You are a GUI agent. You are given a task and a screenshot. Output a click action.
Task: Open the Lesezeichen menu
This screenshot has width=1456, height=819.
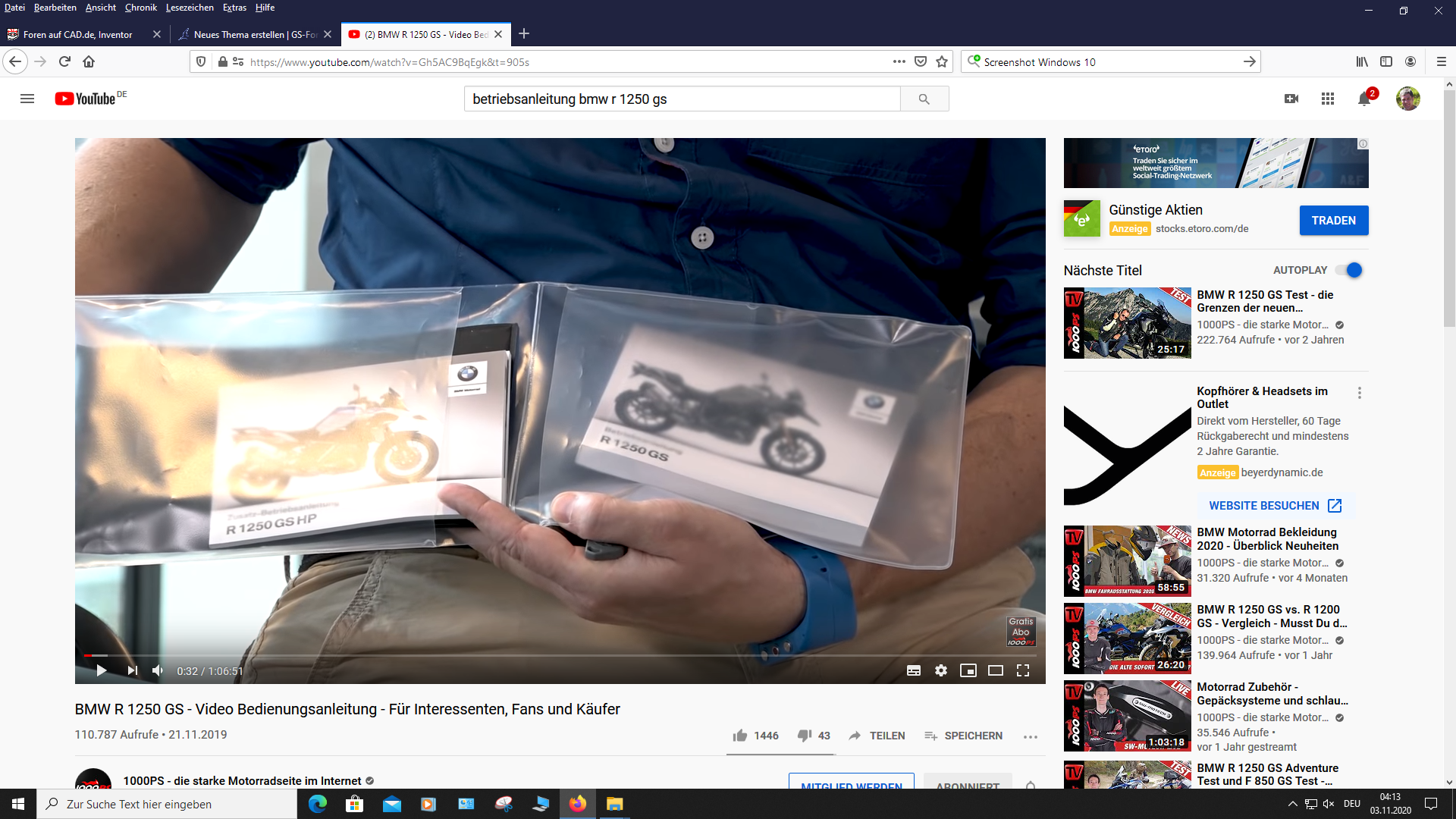pyautogui.click(x=190, y=8)
